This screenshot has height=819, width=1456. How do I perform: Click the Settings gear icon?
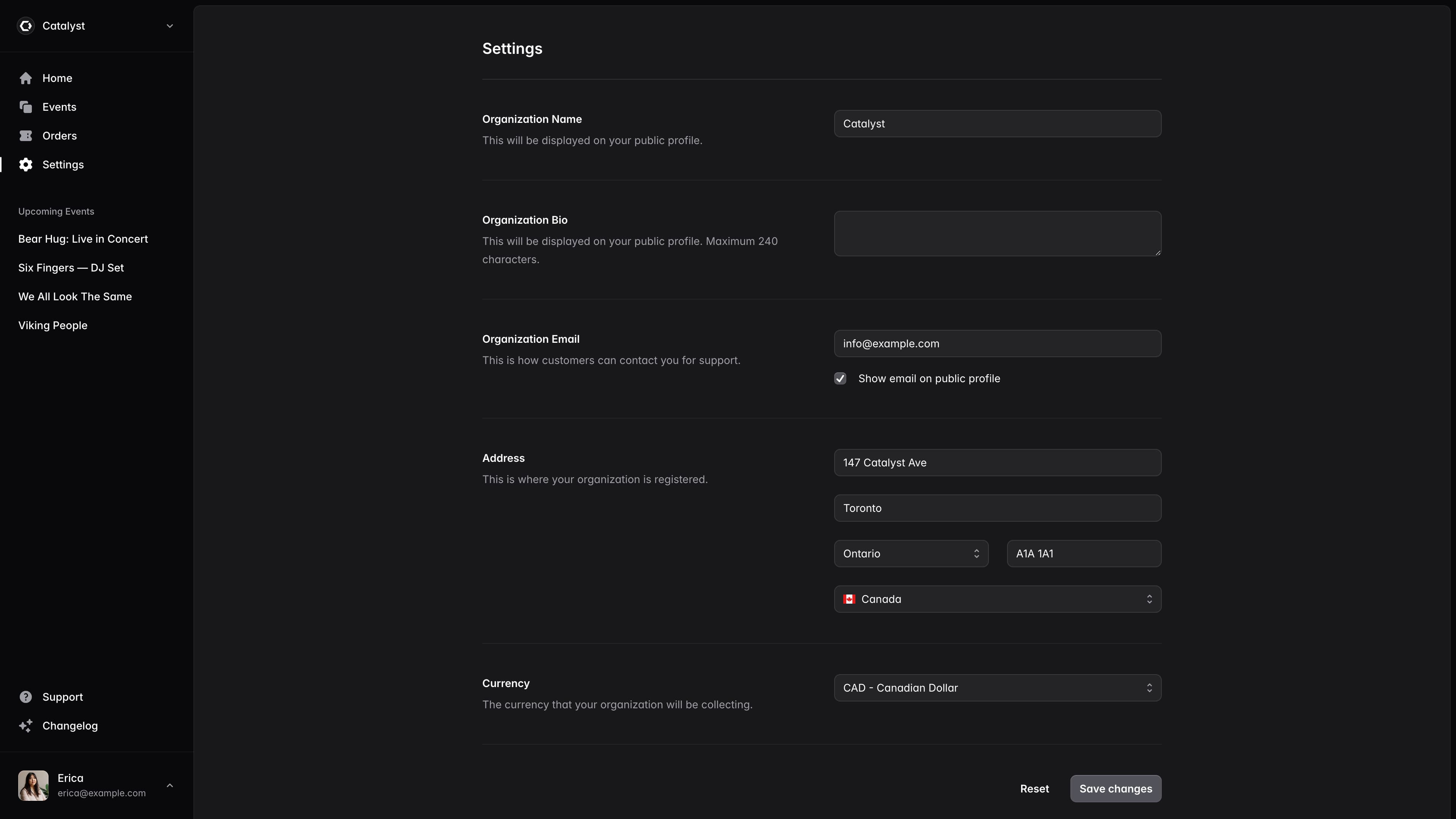pyautogui.click(x=25, y=165)
